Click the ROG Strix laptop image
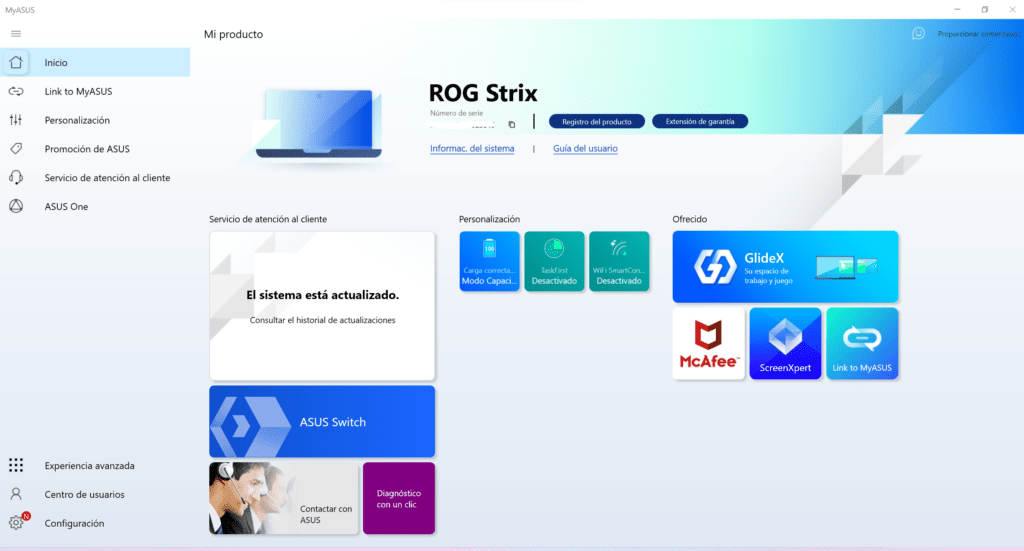This screenshot has width=1024, height=551. [x=318, y=124]
